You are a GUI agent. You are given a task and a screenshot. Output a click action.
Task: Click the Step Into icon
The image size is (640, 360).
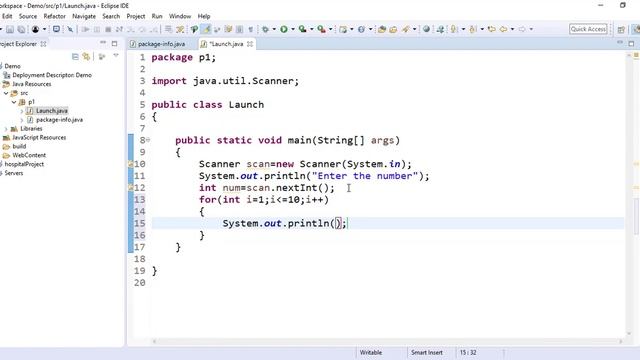point(131,29)
